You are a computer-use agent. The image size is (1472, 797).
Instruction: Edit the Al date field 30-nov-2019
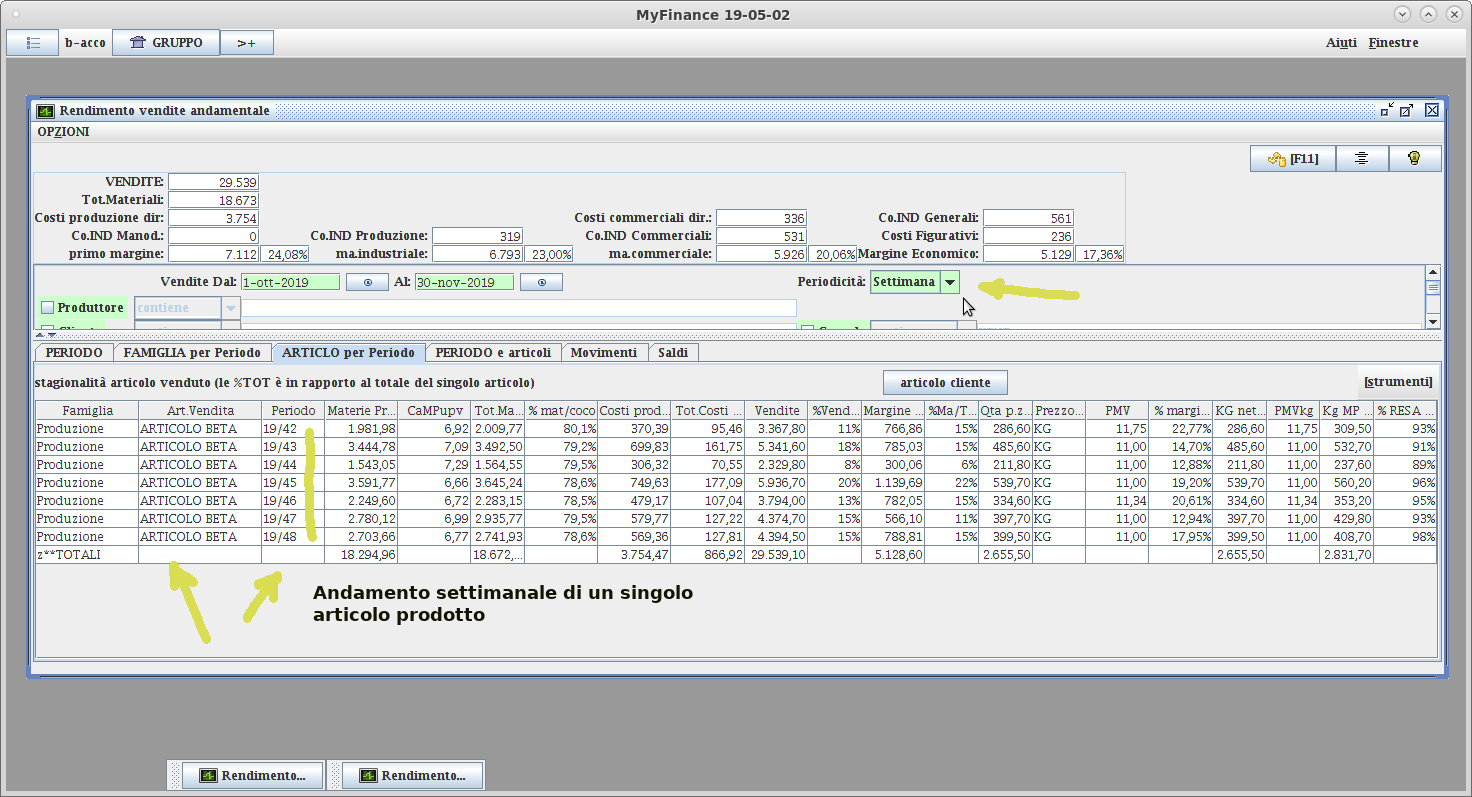463,283
